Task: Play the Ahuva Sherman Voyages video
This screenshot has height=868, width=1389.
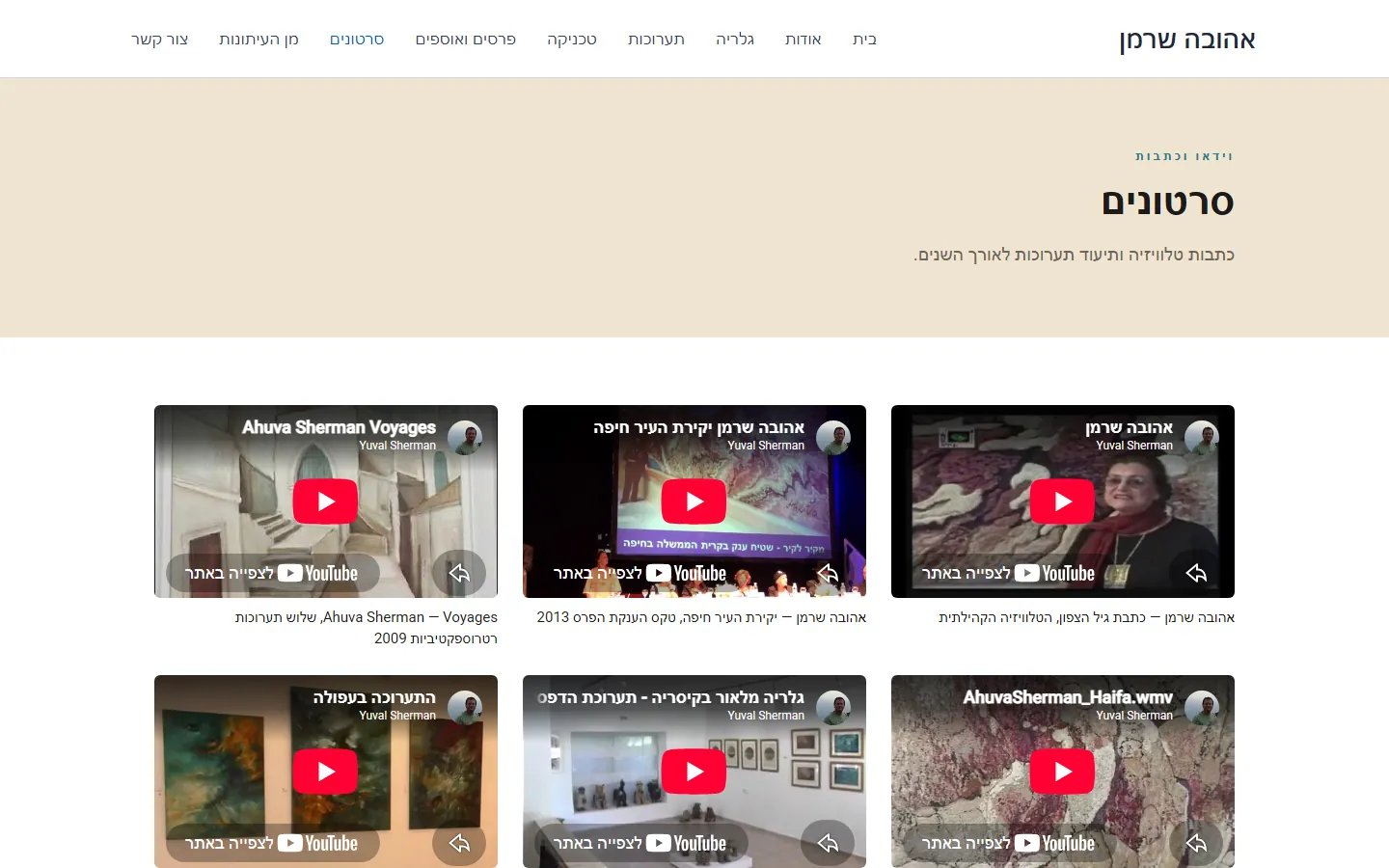Action: [x=325, y=502]
